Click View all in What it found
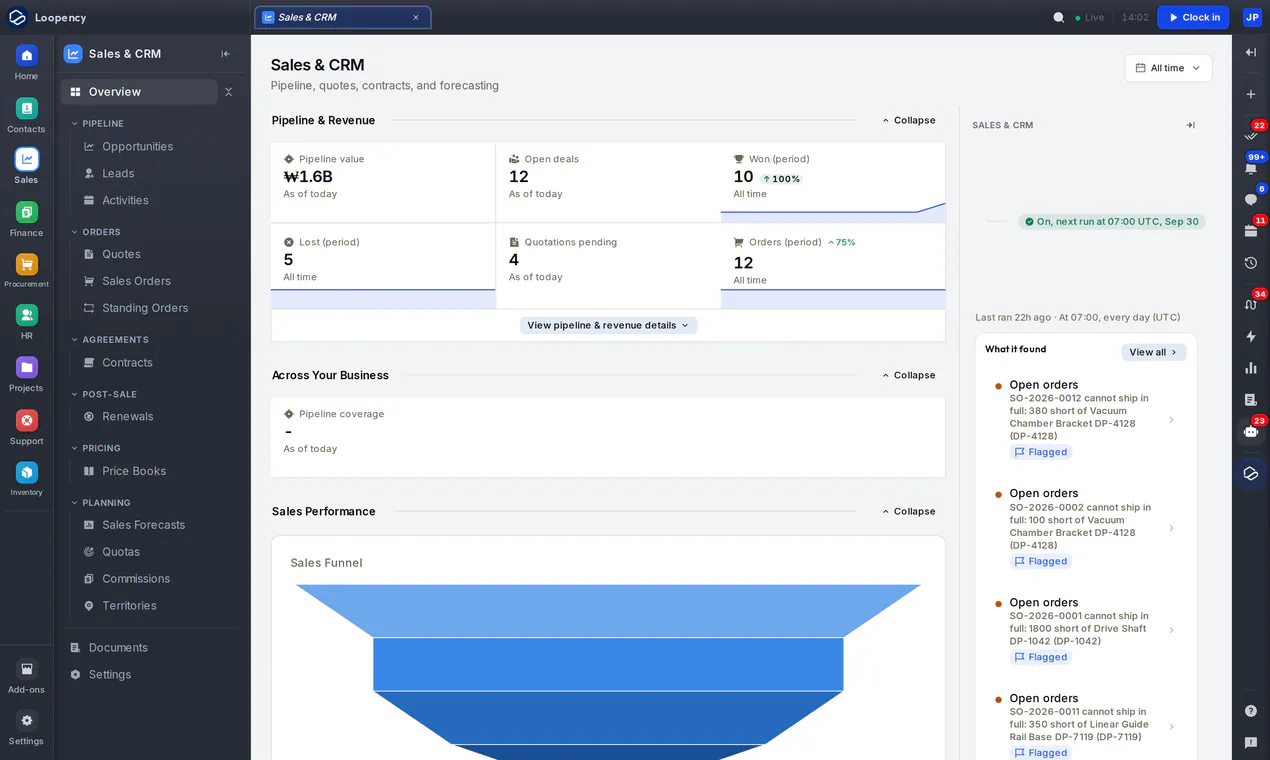 (x=1153, y=352)
